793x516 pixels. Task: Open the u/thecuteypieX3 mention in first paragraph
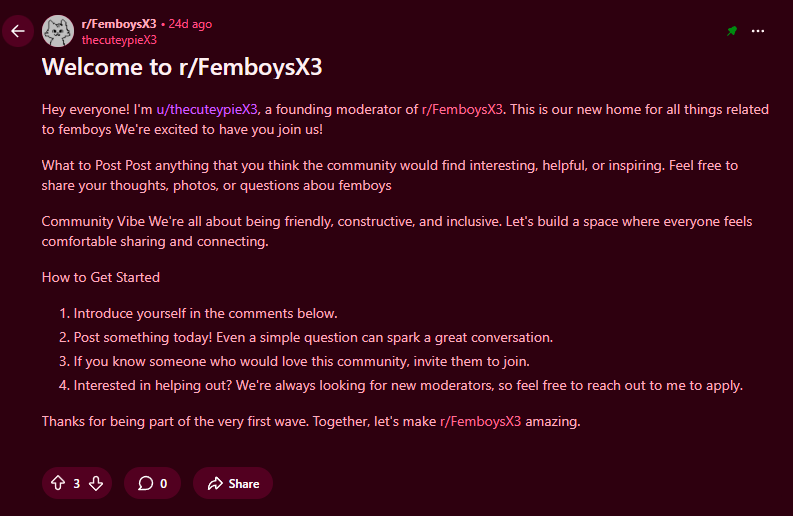[x=208, y=109]
